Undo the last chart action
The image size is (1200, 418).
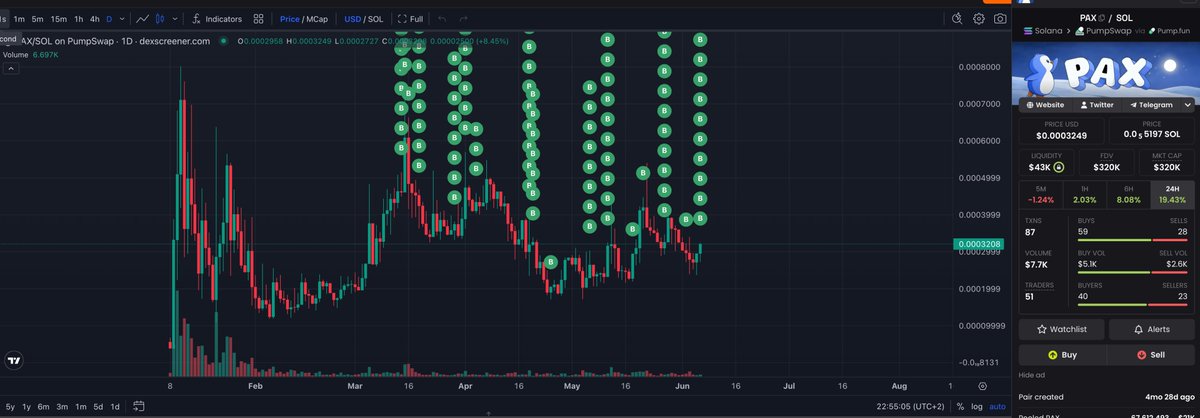(x=442, y=18)
